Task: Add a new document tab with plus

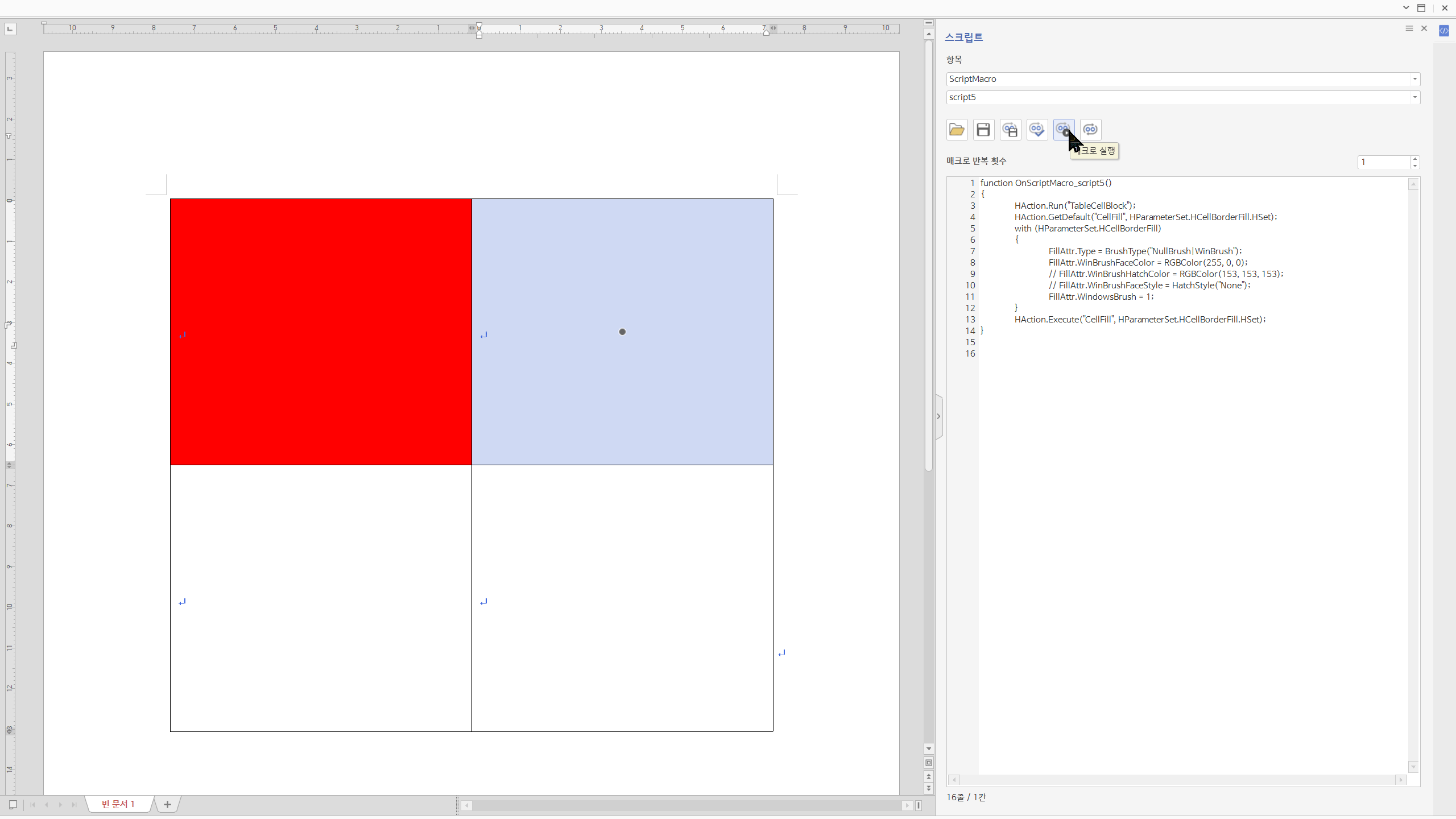Action: tap(167, 804)
